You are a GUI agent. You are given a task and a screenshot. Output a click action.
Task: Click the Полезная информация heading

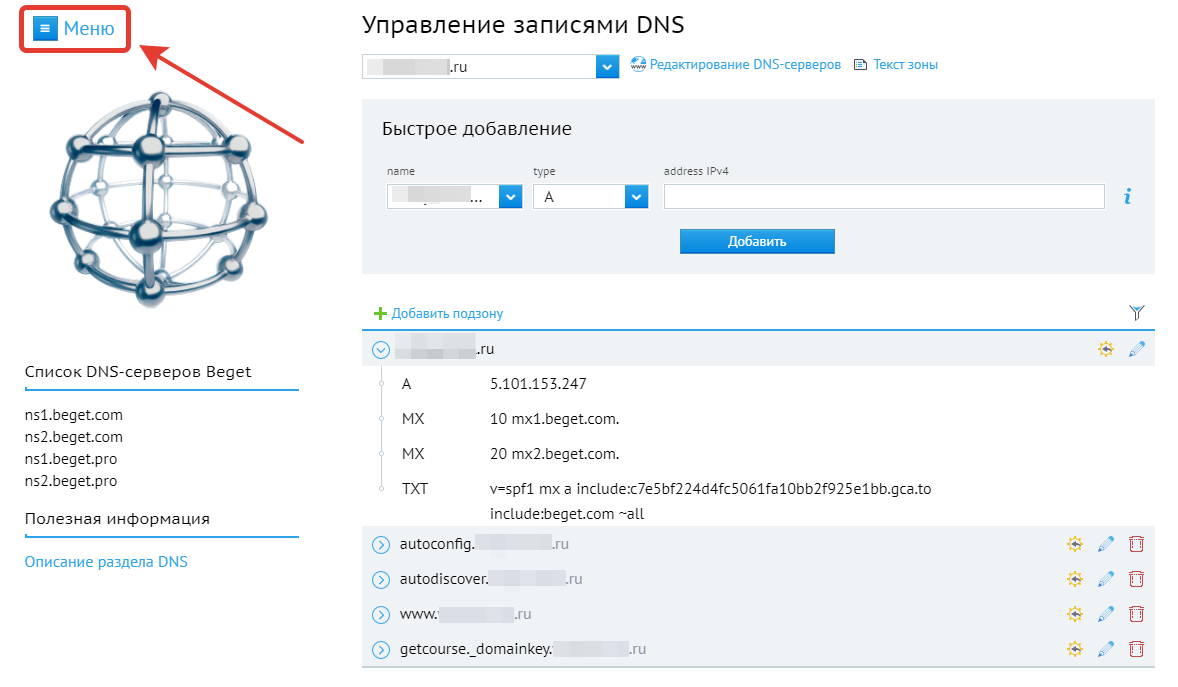[x=117, y=519]
